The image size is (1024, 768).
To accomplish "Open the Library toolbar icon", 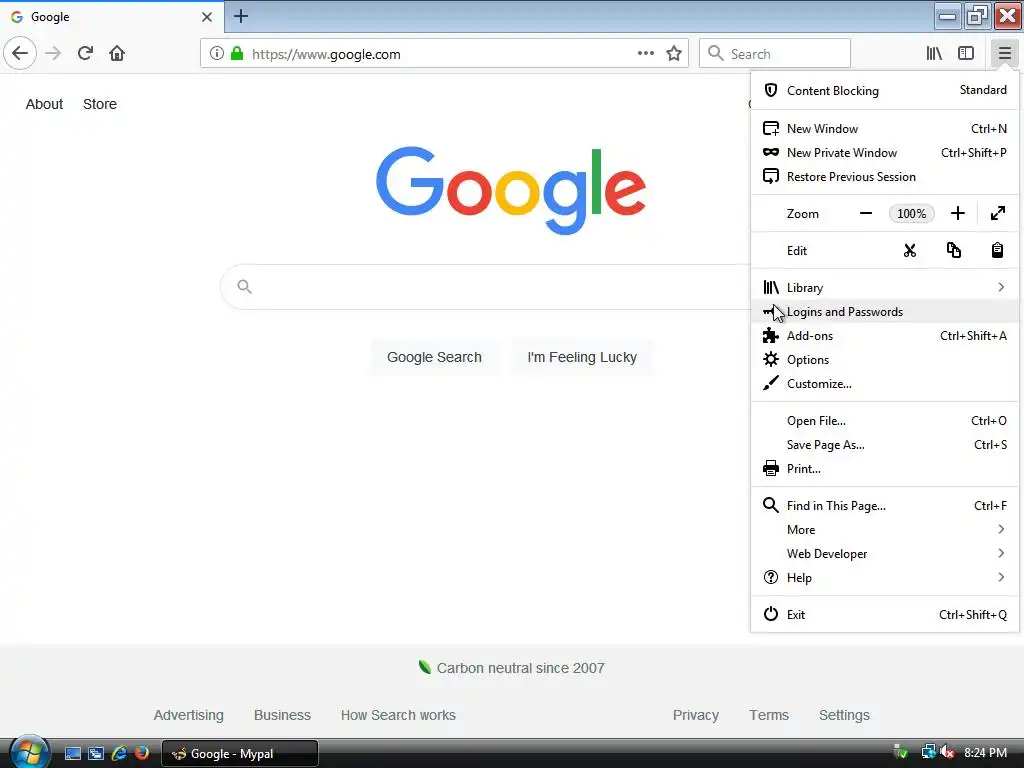I will tap(934, 54).
